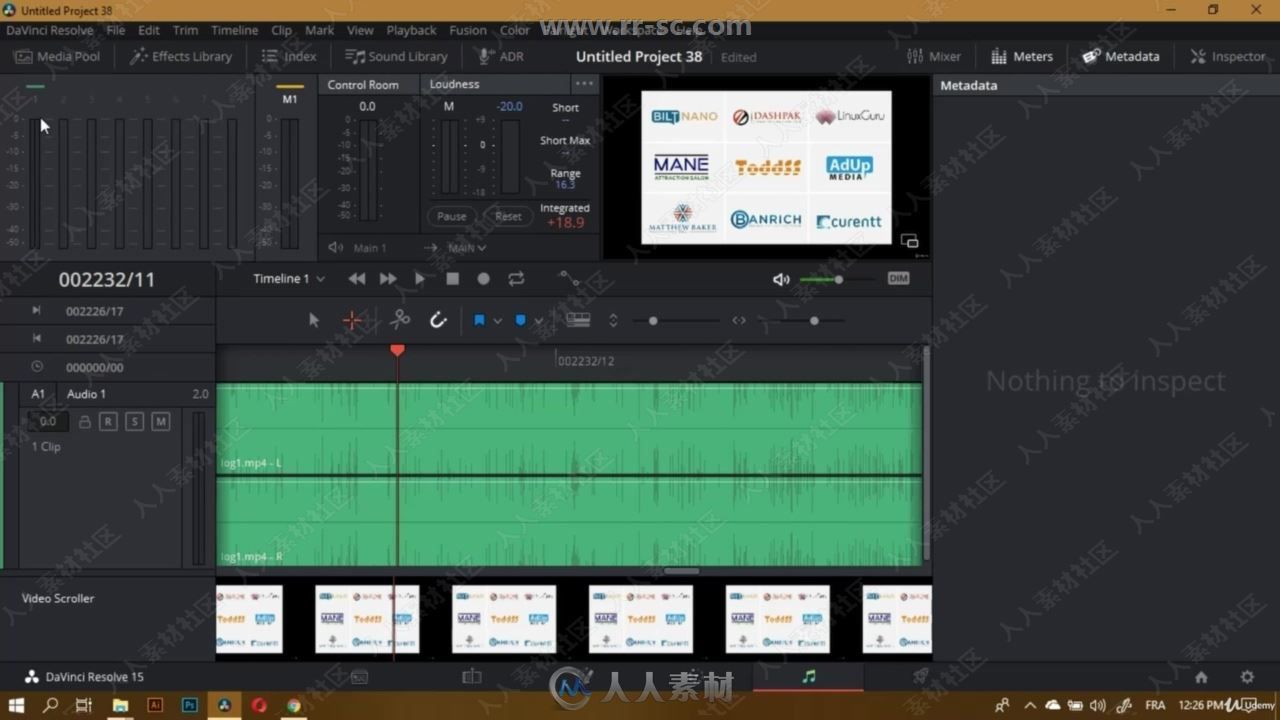This screenshot has height=720, width=1280.
Task: Click the 002232/11 timecode display
Action: [x=107, y=280]
